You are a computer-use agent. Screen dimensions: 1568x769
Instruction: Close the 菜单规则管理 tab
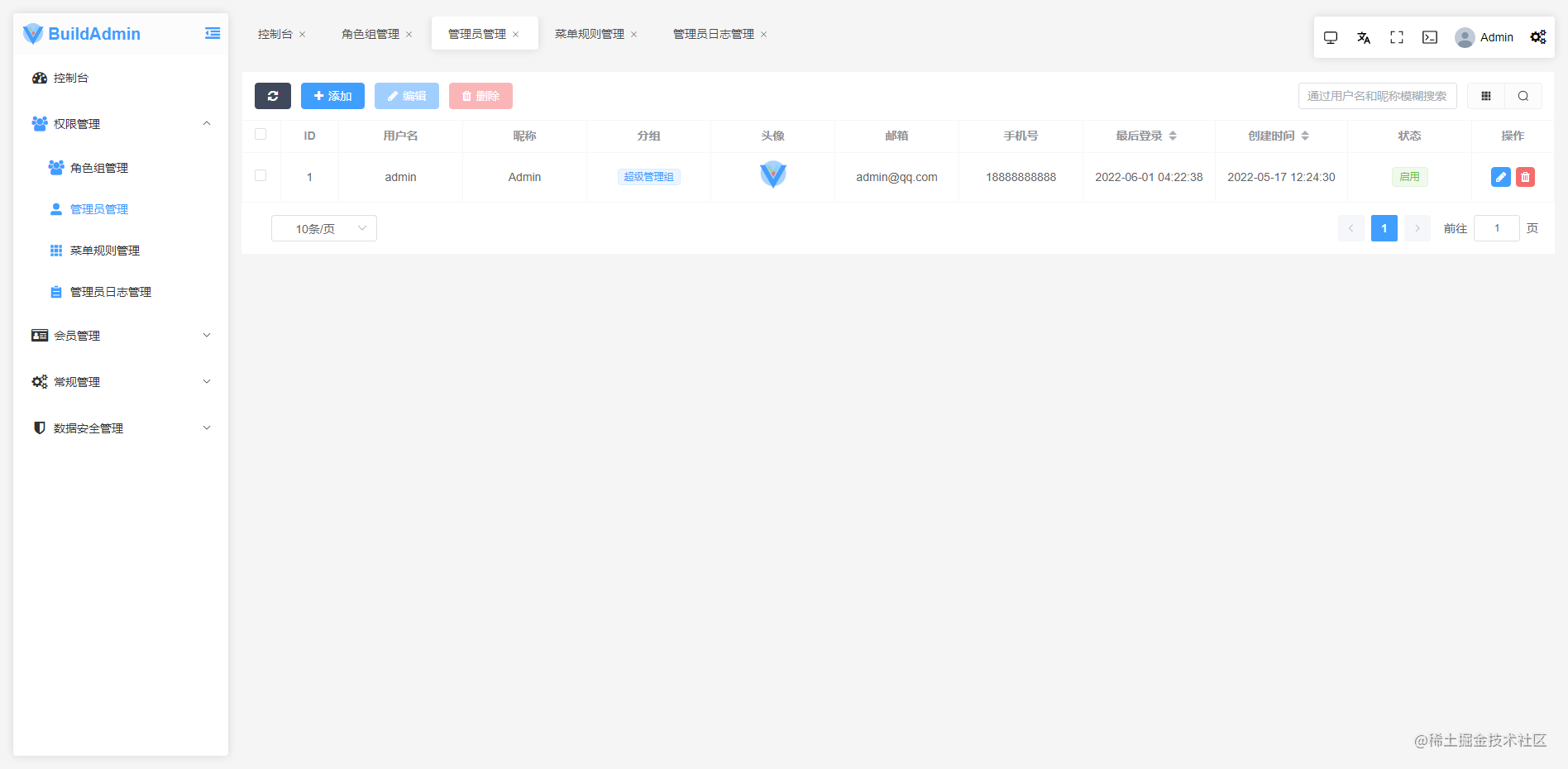tap(634, 35)
